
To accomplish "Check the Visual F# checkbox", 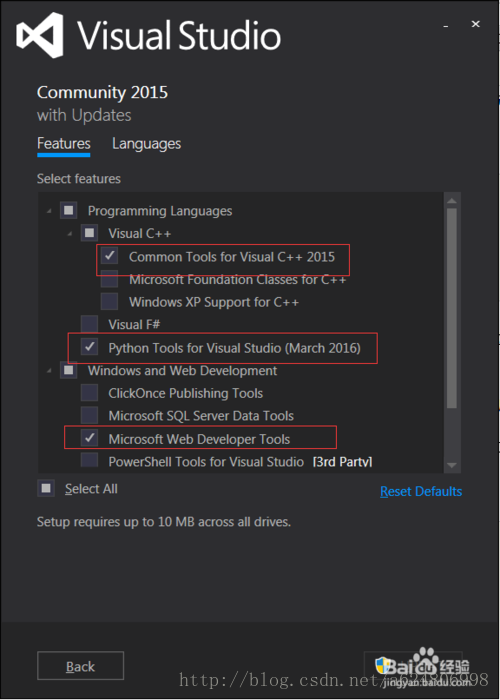I will click(x=89, y=325).
